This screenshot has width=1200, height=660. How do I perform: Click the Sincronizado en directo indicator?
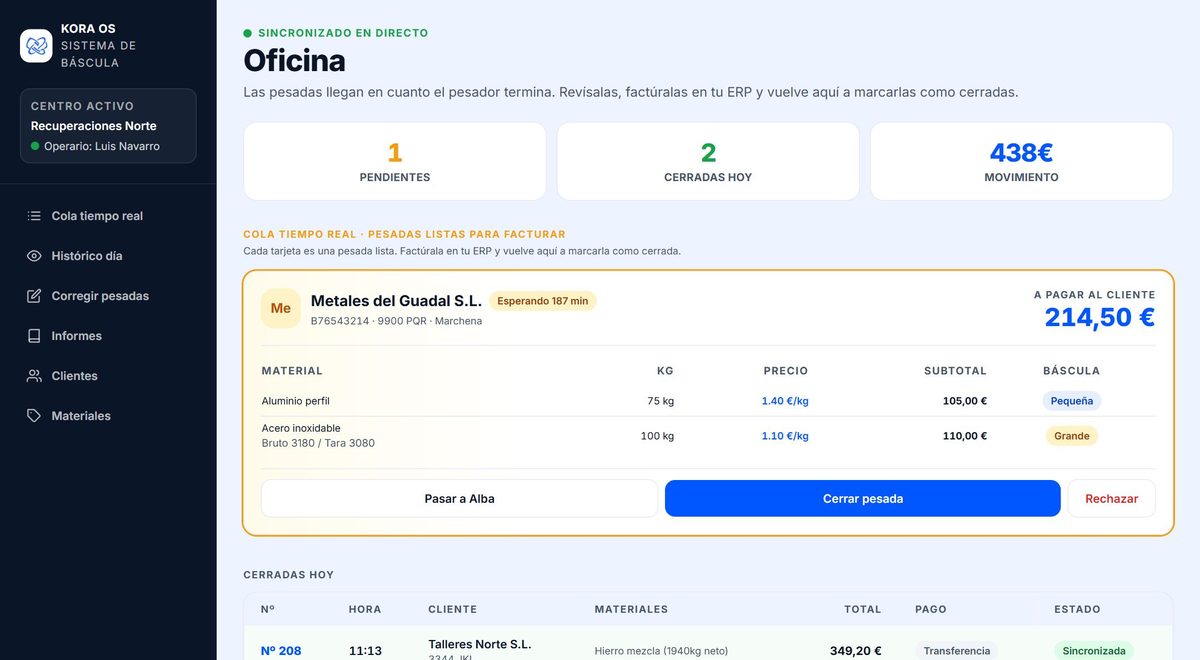click(x=336, y=33)
